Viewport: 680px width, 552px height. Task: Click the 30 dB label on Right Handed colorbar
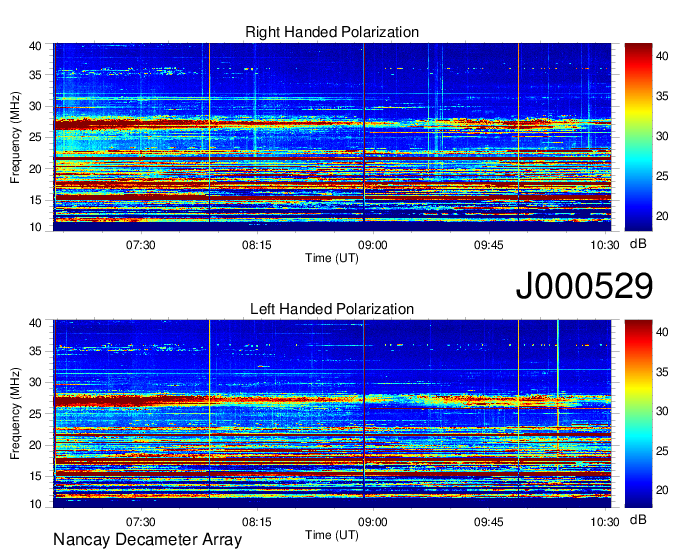click(662, 136)
